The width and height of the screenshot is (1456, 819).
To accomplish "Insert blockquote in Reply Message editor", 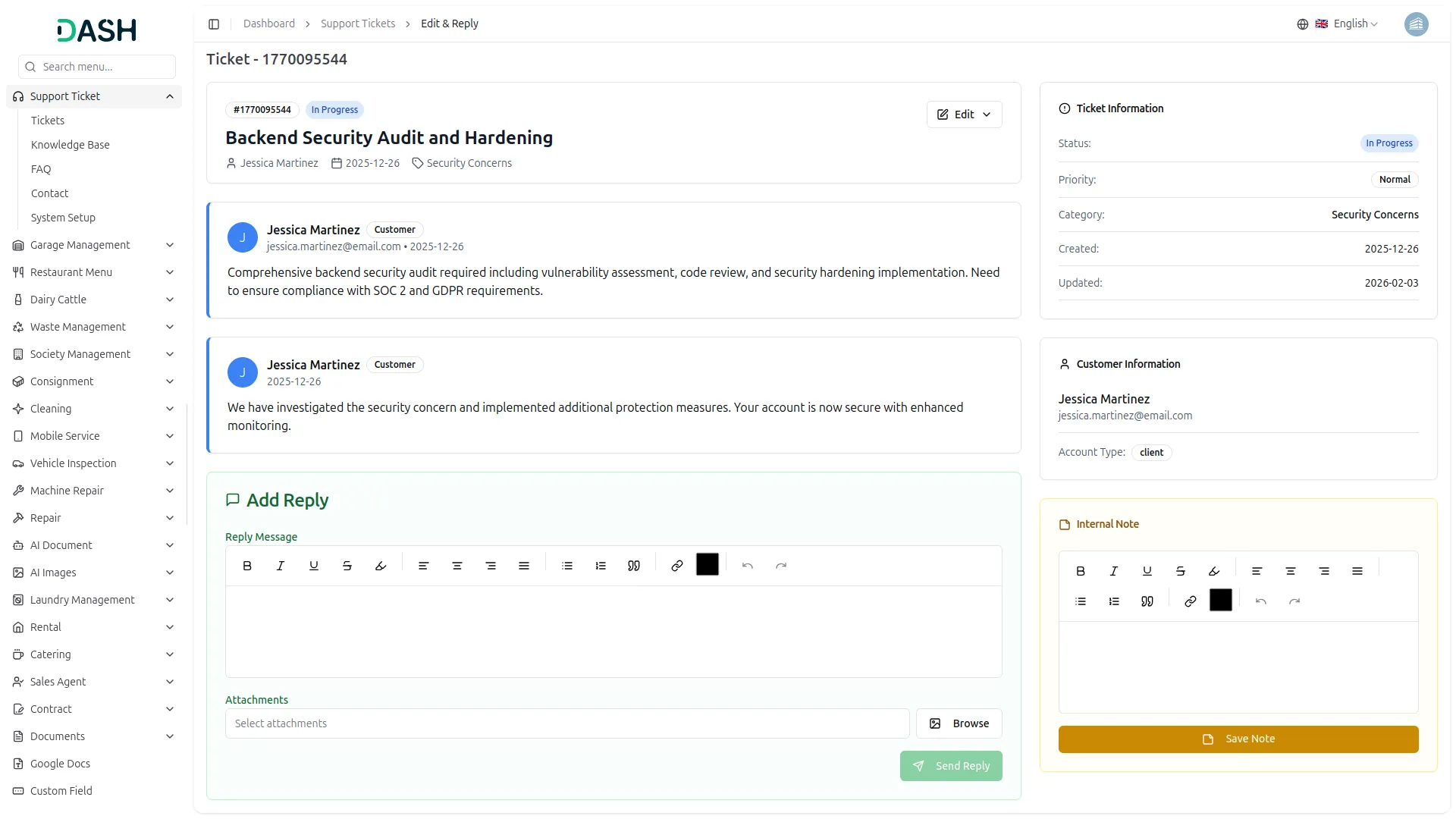I will pyautogui.click(x=634, y=566).
